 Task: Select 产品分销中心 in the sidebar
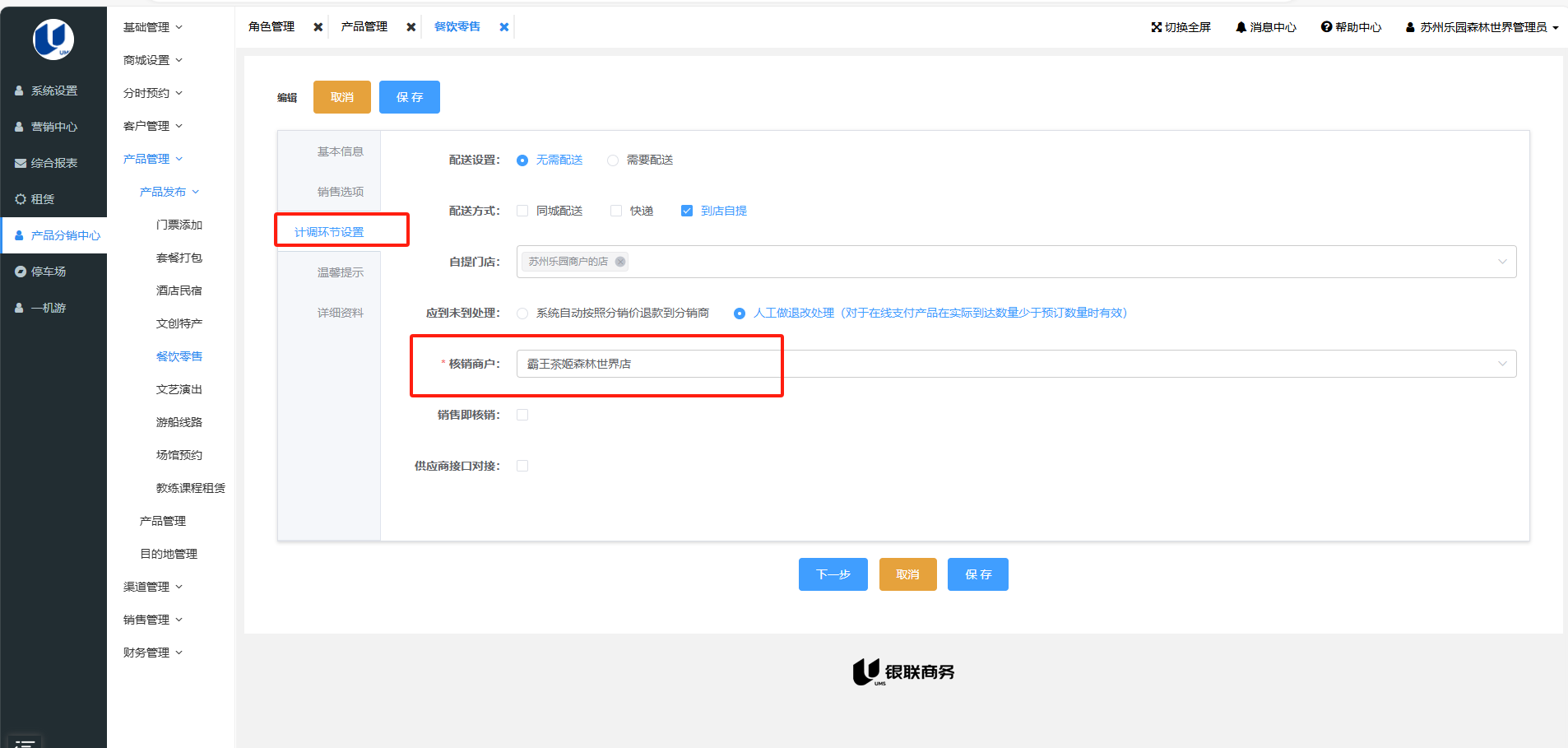(53, 235)
